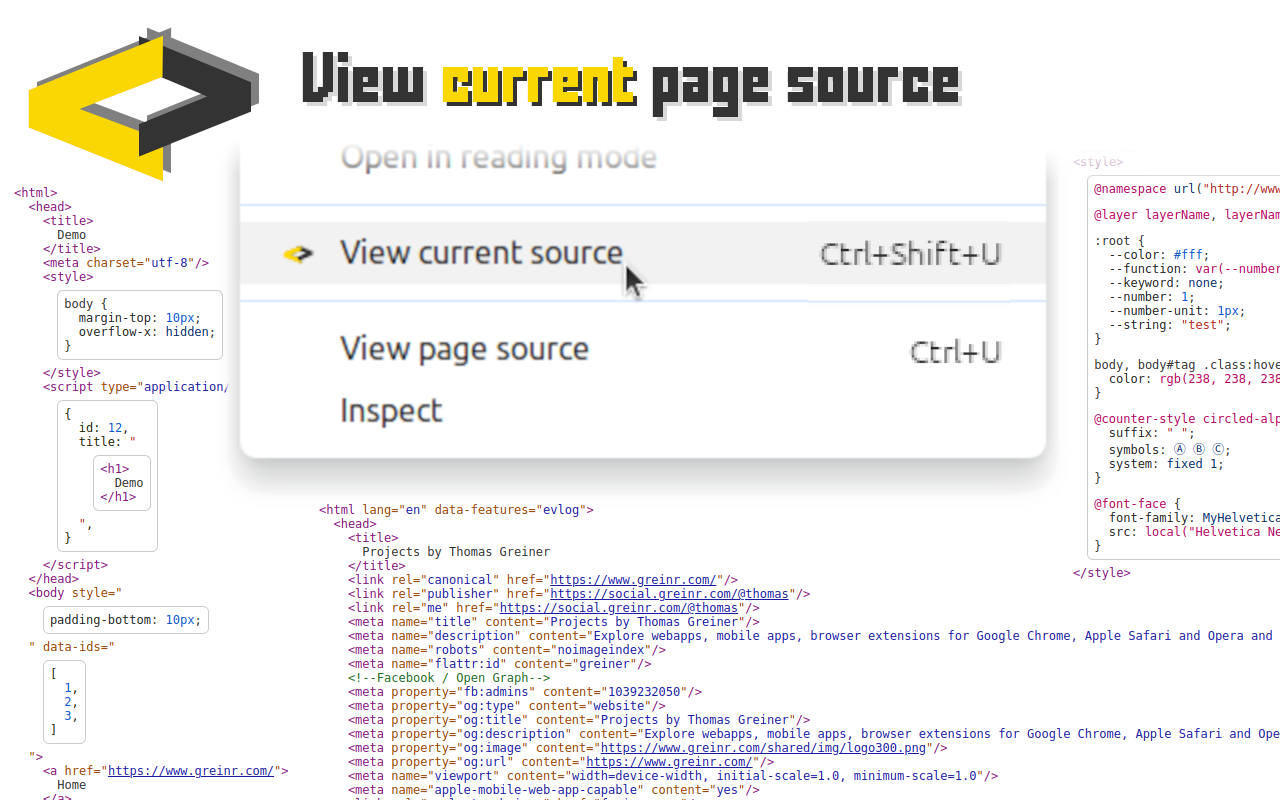
Task: Click the "id: 12," line
Action: click(104, 428)
